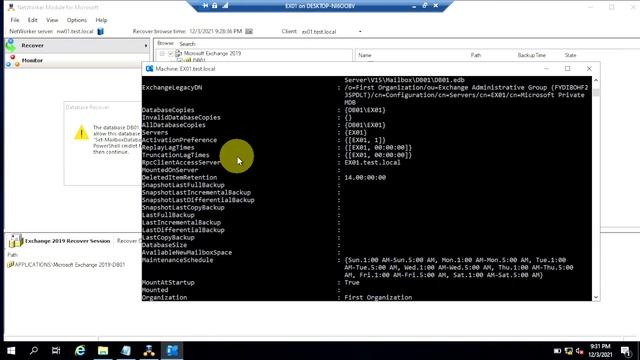Click the console scrollbar thumb

pos(596,92)
